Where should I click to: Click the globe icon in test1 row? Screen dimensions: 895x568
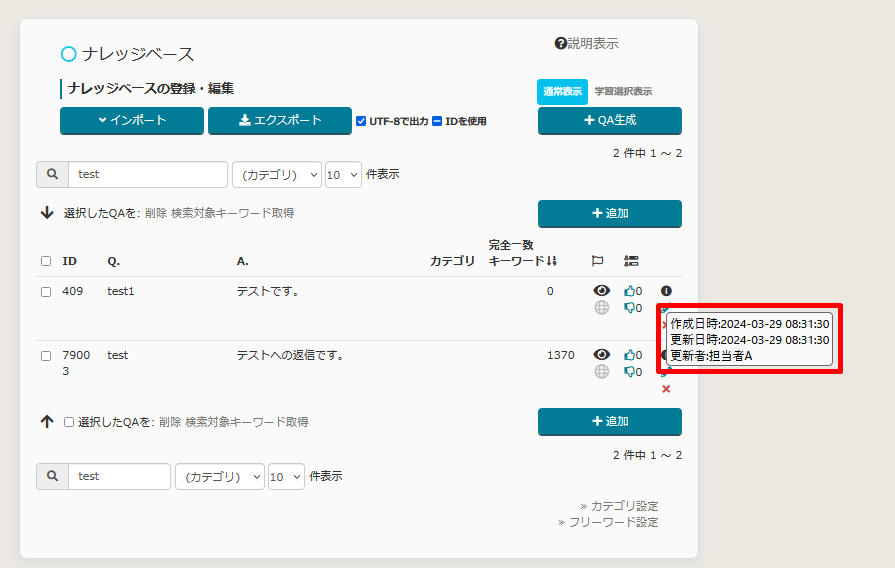point(601,308)
